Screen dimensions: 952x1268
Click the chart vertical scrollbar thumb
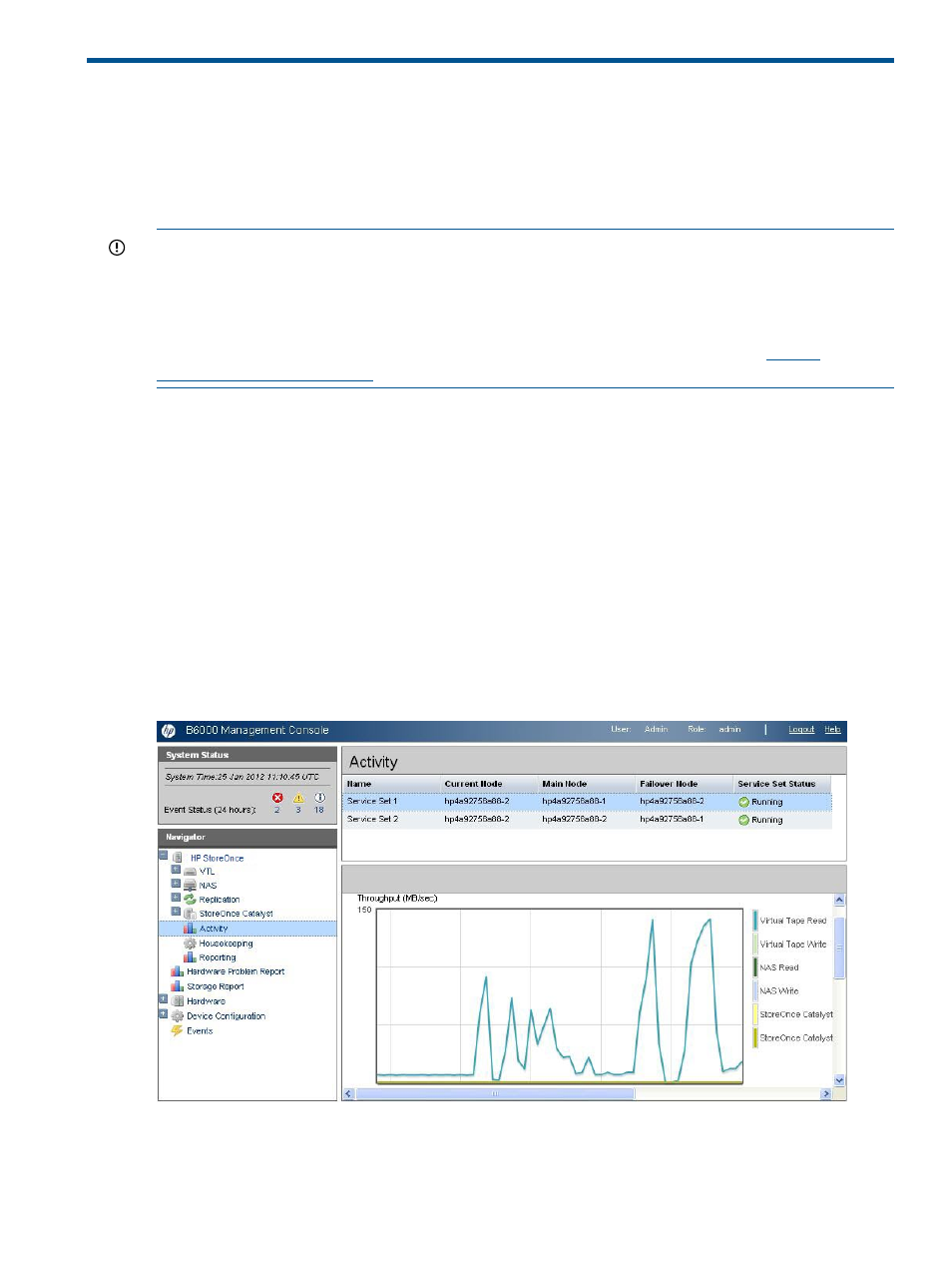(839, 948)
